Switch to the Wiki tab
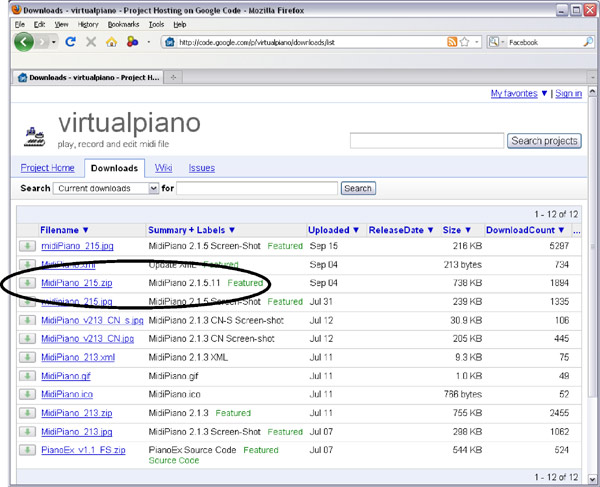This screenshot has height=487, width=600. [163, 168]
